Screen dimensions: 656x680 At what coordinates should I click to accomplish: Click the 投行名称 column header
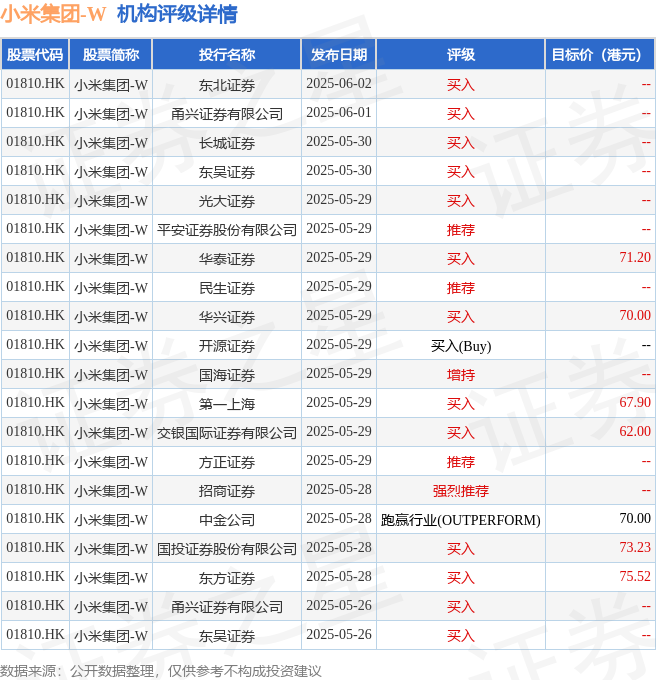[x=227, y=55]
